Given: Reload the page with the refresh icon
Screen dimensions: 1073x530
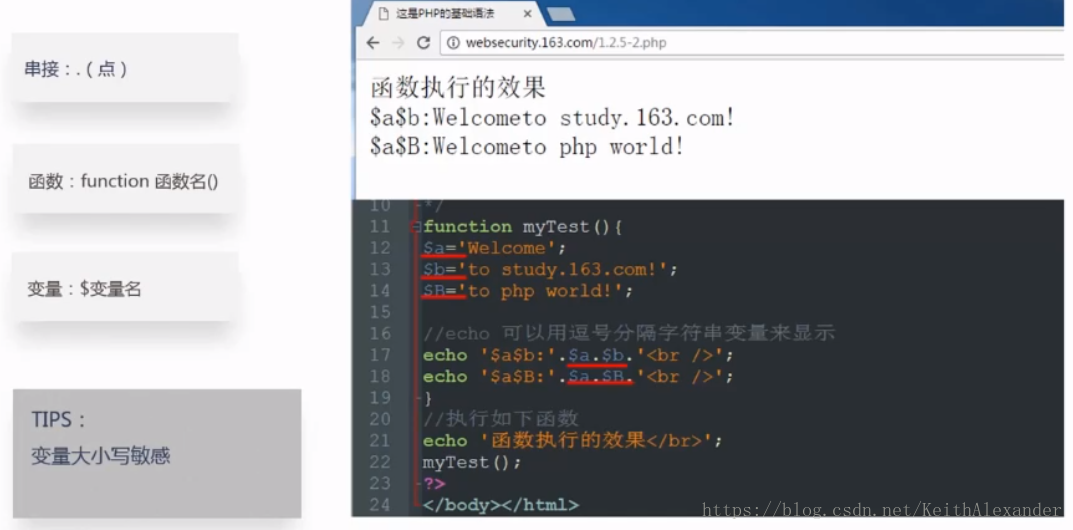Looking at the screenshot, I should point(424,43).
